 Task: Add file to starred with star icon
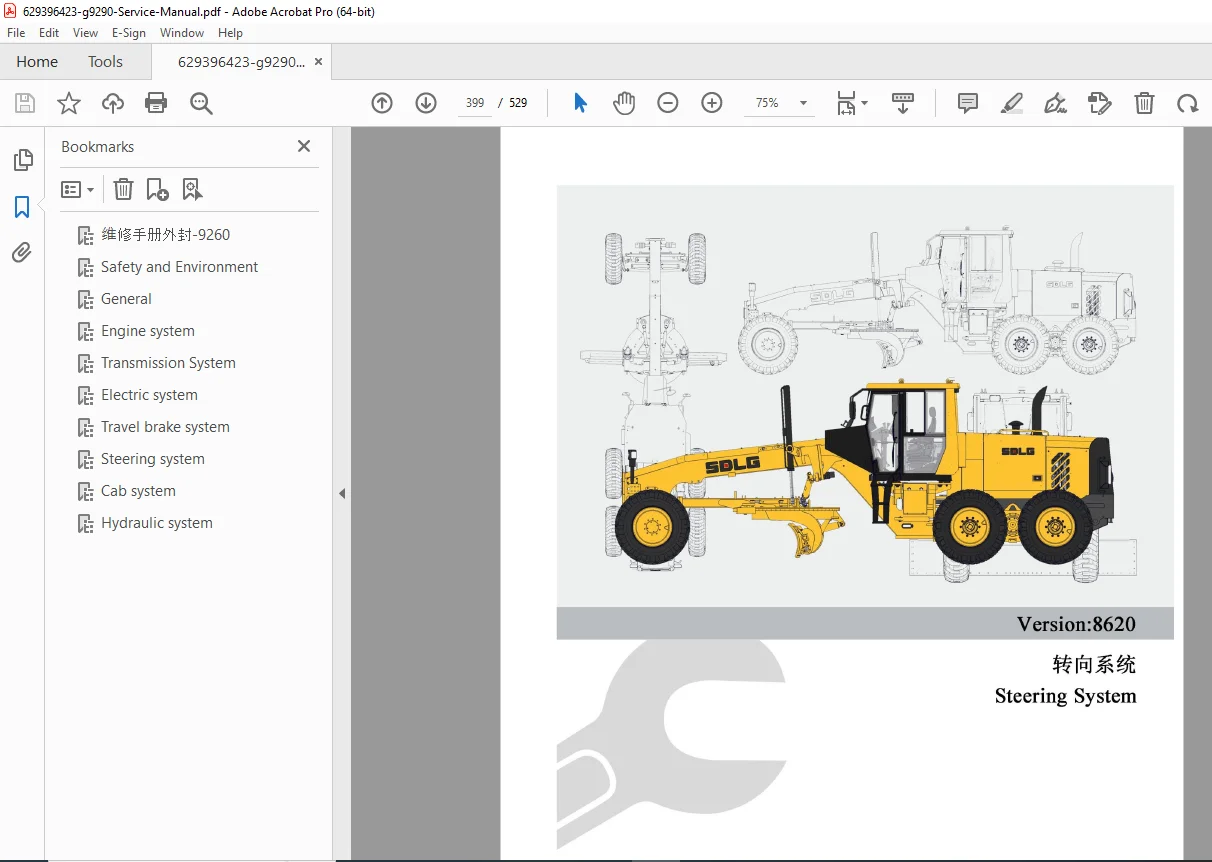pos(69,103)
